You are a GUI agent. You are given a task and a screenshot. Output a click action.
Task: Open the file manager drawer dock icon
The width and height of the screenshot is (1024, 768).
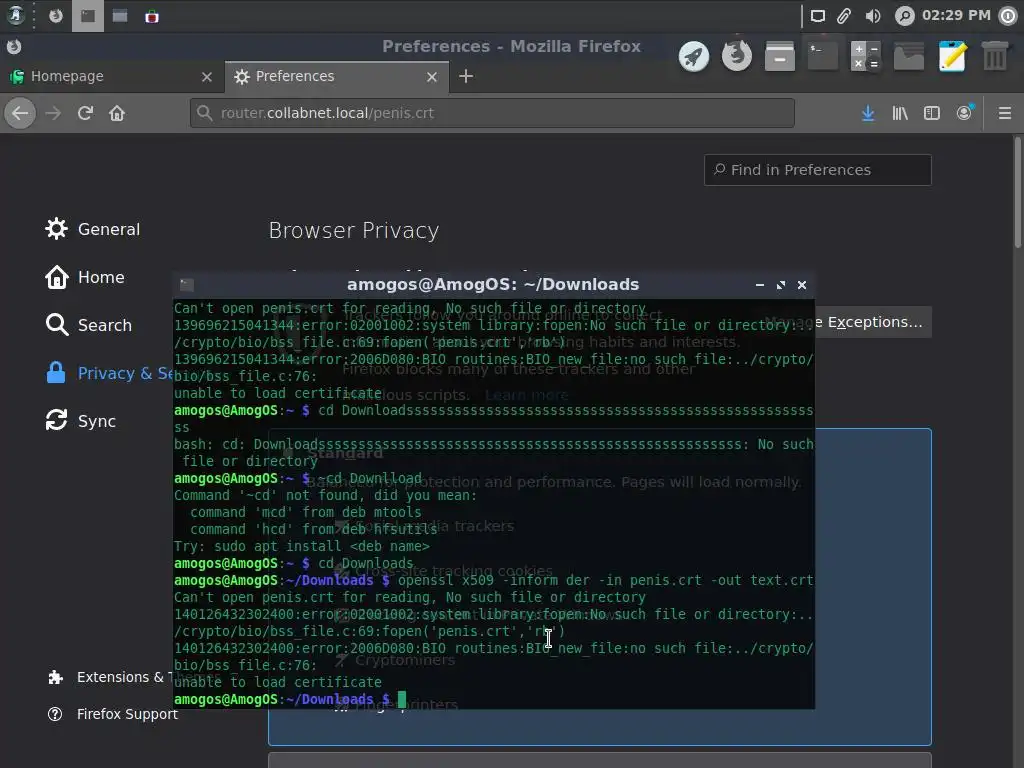point(780,56)
